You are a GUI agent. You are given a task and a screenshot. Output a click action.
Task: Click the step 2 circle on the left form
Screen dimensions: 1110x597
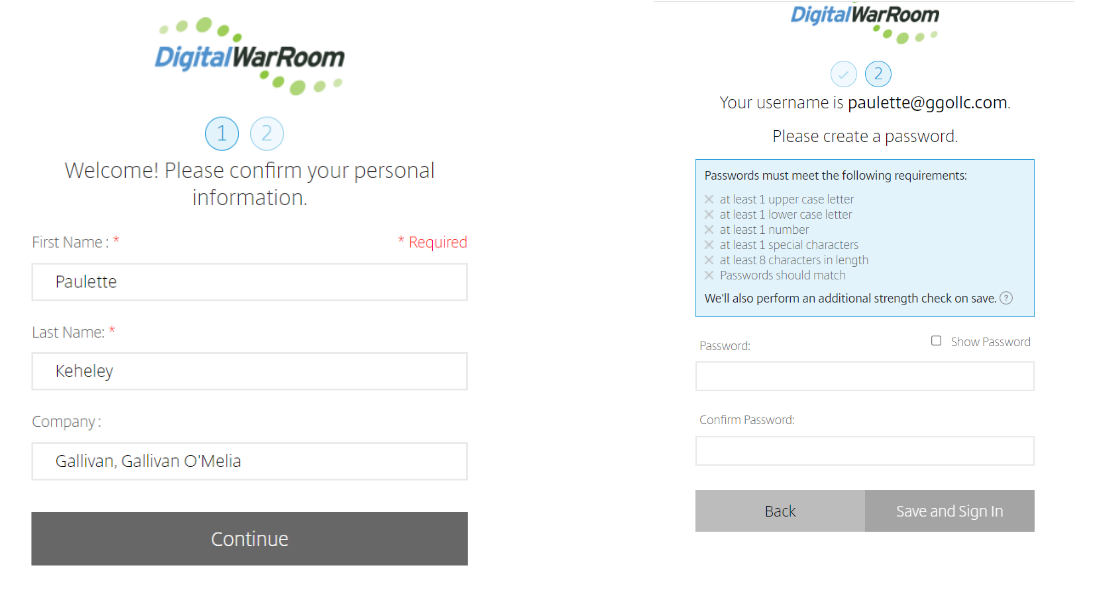[267, 133]
